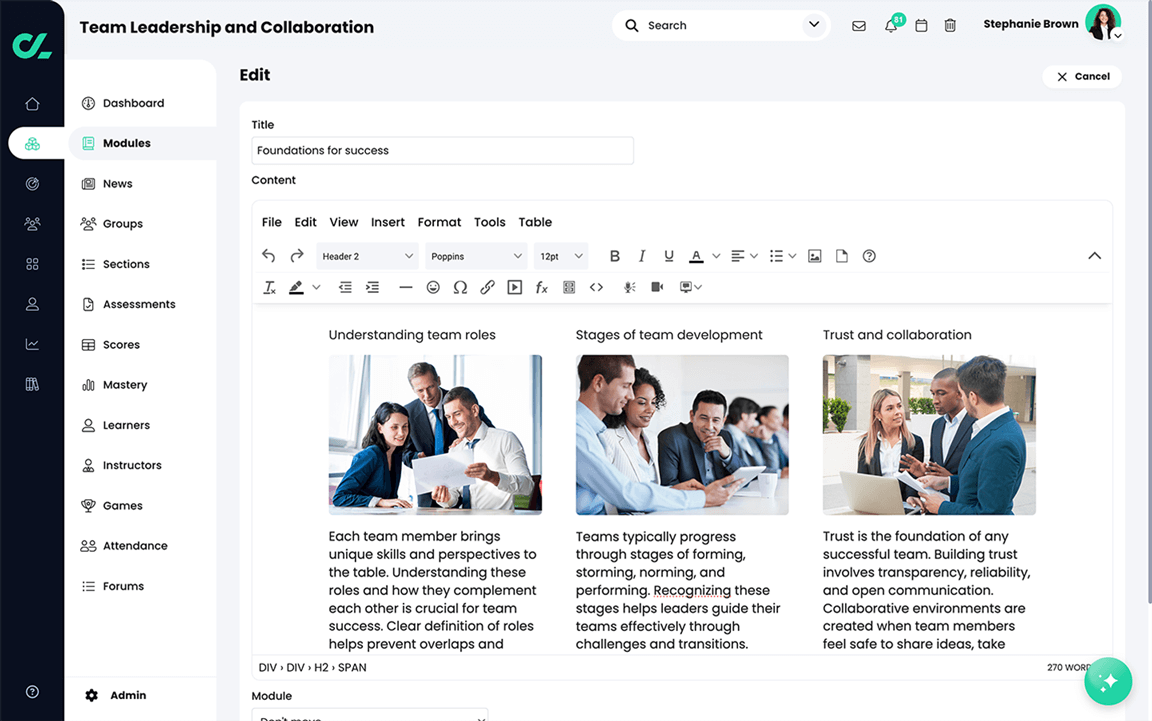Apply italic formatting
This screenshot has width=1152, height=721.
[x=642, y=256]
